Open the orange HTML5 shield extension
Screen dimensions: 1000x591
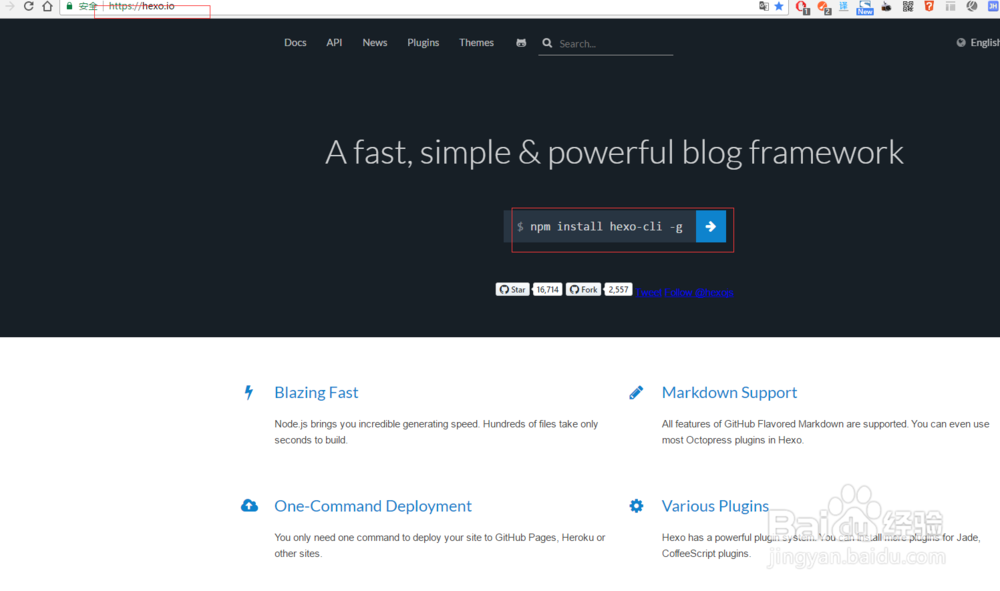pyautogui.click(x=929, y=6)
